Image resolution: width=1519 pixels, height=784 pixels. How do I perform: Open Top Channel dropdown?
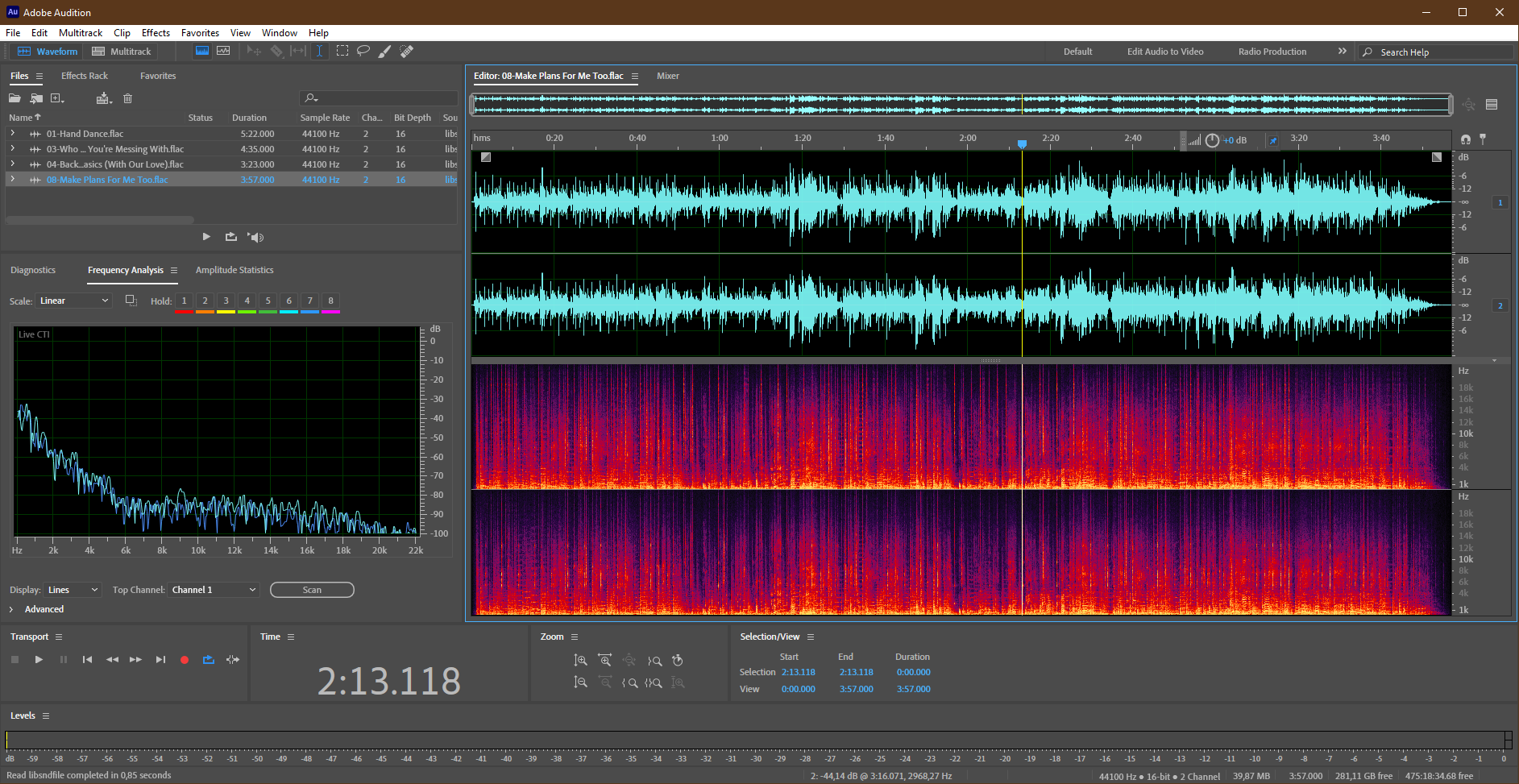pos(214,590)
